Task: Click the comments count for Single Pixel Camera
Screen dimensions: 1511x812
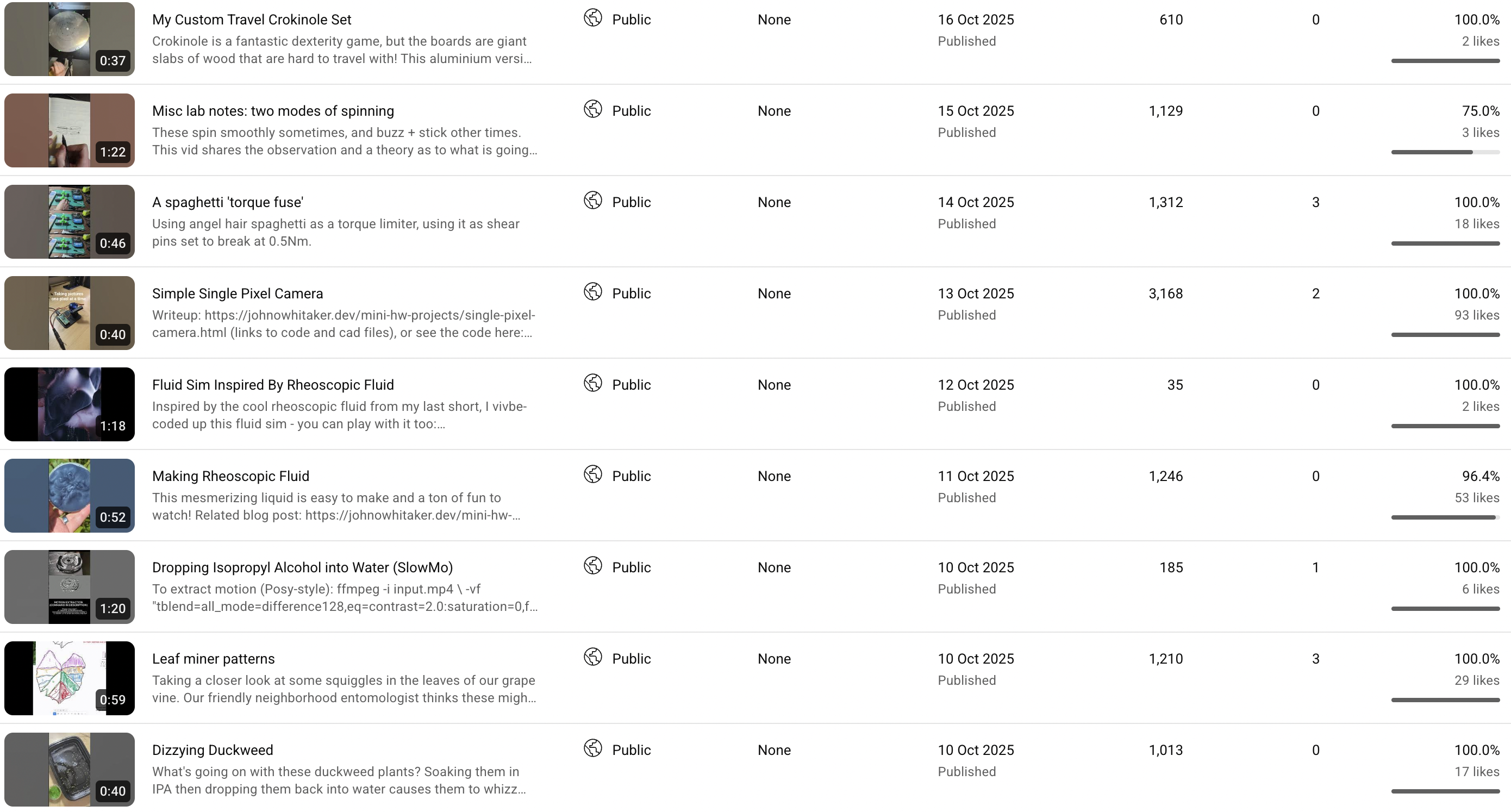Action: pos(1316,293)
